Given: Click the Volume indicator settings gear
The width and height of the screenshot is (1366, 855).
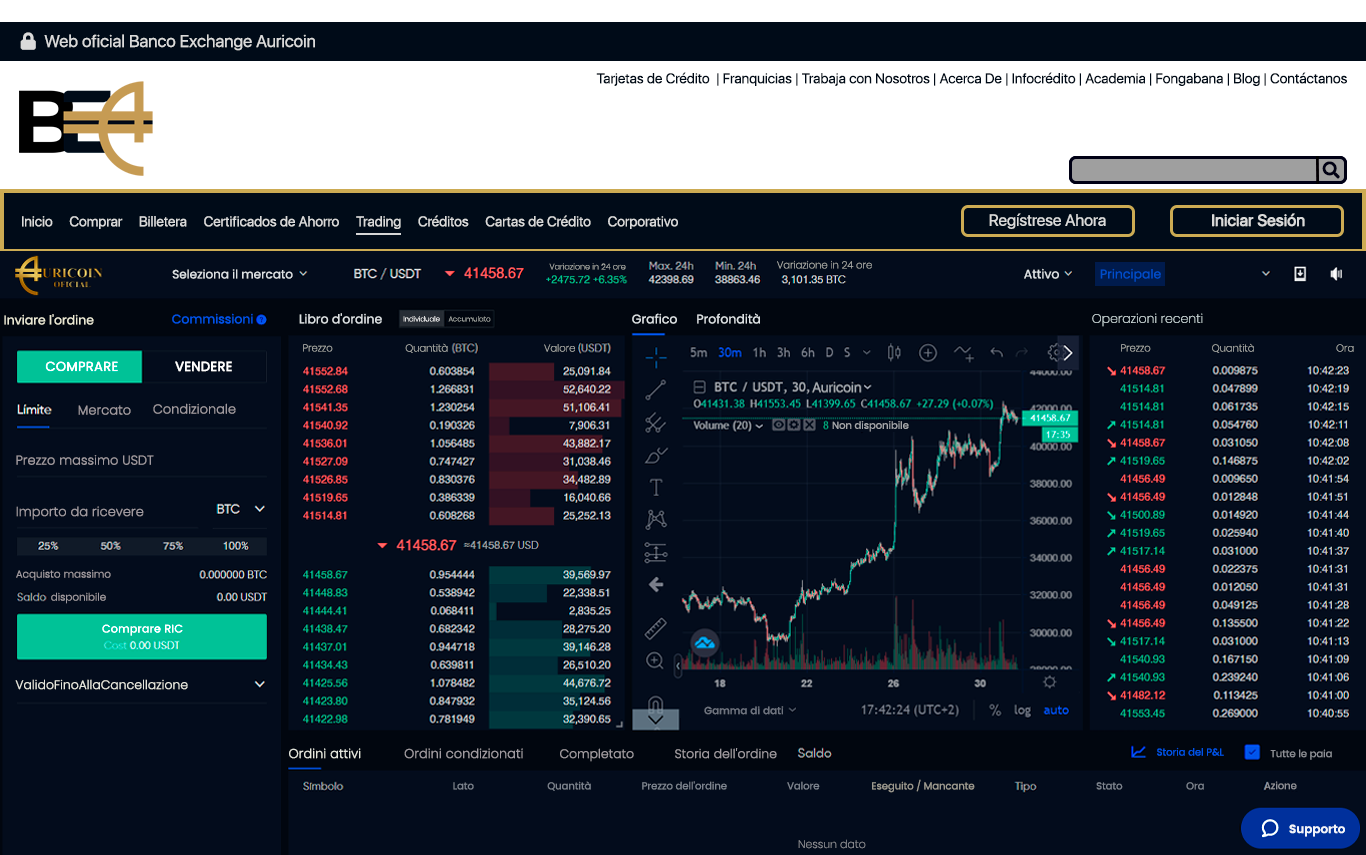Looking at the screenshot, I should pos(793,425).
